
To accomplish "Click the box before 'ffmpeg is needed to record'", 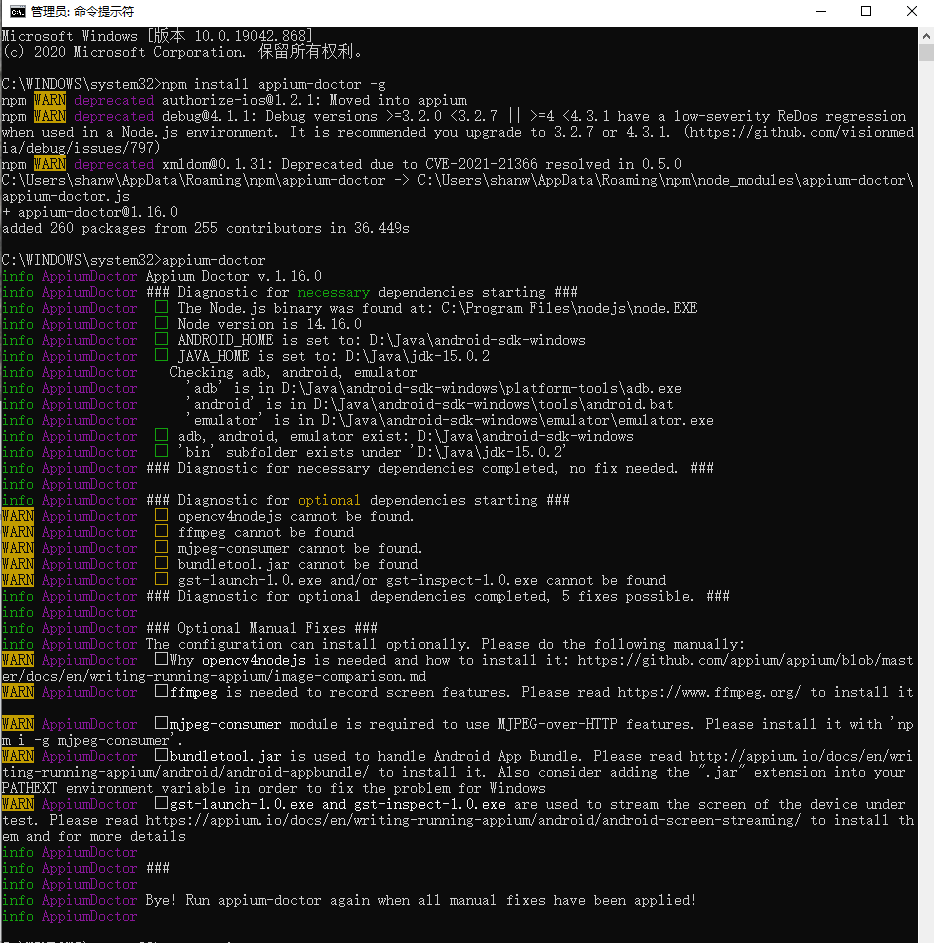I will click(x=161, y=691).
